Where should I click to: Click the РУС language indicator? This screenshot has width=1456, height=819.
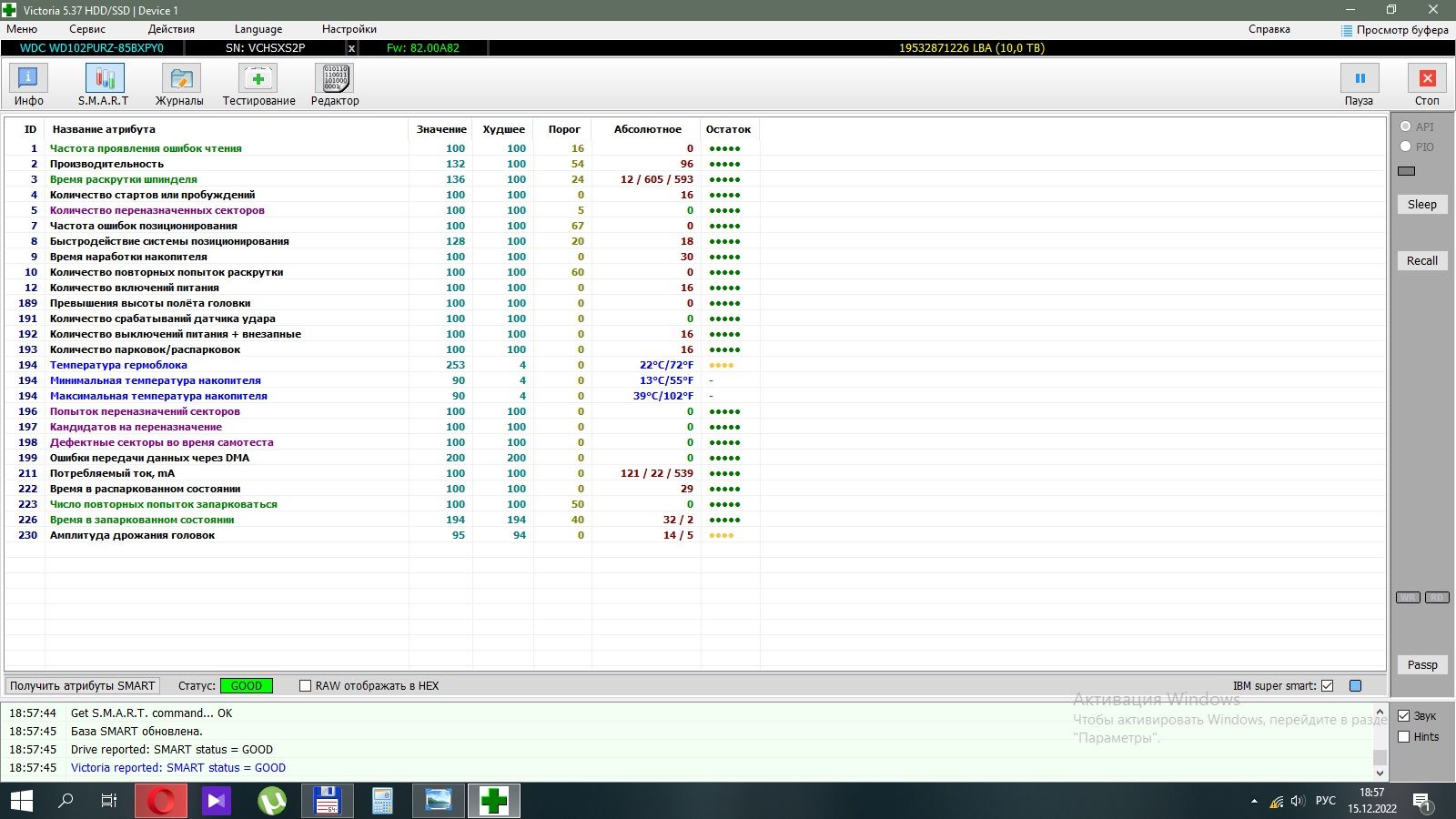pyautogui.click(x=1326, y=801)
